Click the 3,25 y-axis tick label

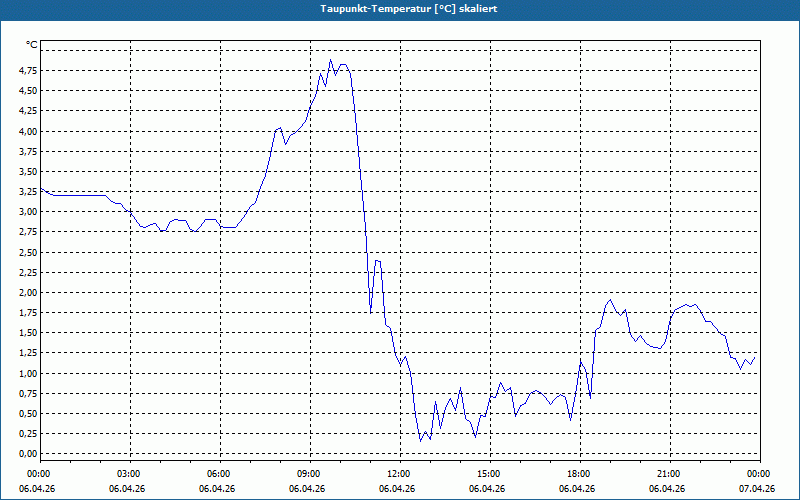pos(28,192)
